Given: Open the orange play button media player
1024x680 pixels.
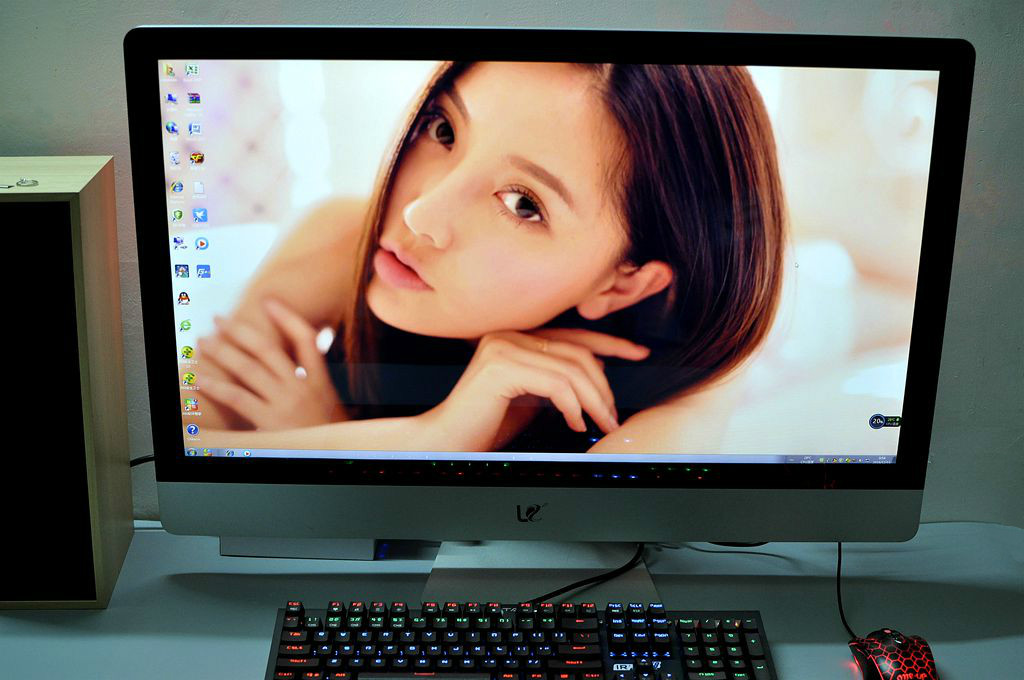Looking at the screenshot, I should pos(202,243).
